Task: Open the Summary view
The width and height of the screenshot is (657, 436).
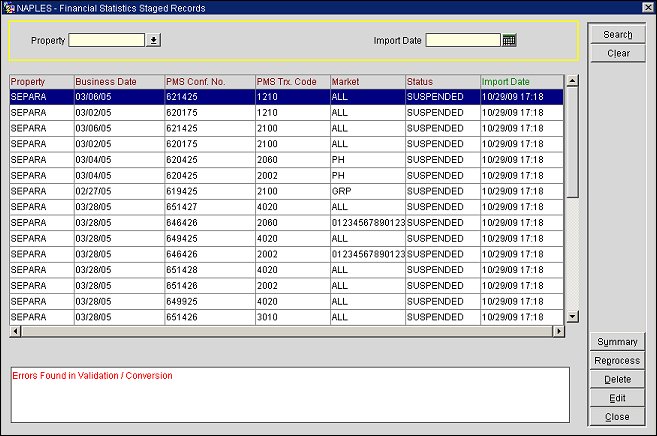Action: tap(617, 342)
